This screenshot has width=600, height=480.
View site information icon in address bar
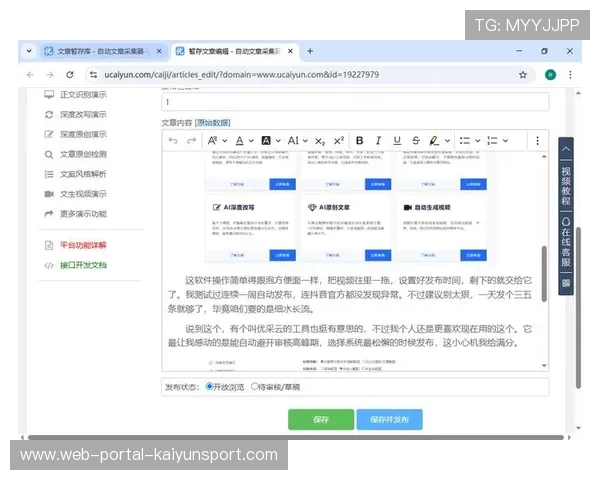[93, 75]
